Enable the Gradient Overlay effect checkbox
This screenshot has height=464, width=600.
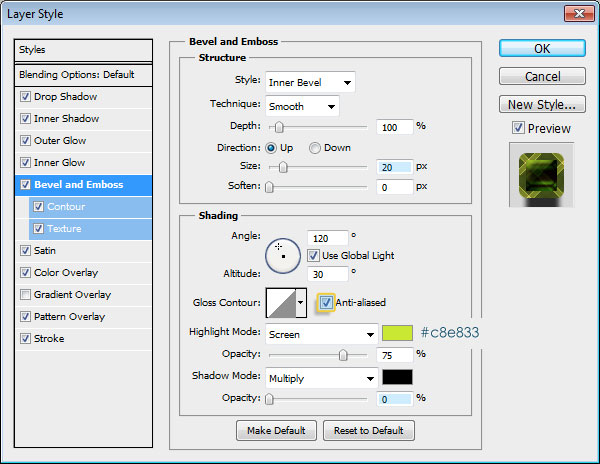coord(25,295)
